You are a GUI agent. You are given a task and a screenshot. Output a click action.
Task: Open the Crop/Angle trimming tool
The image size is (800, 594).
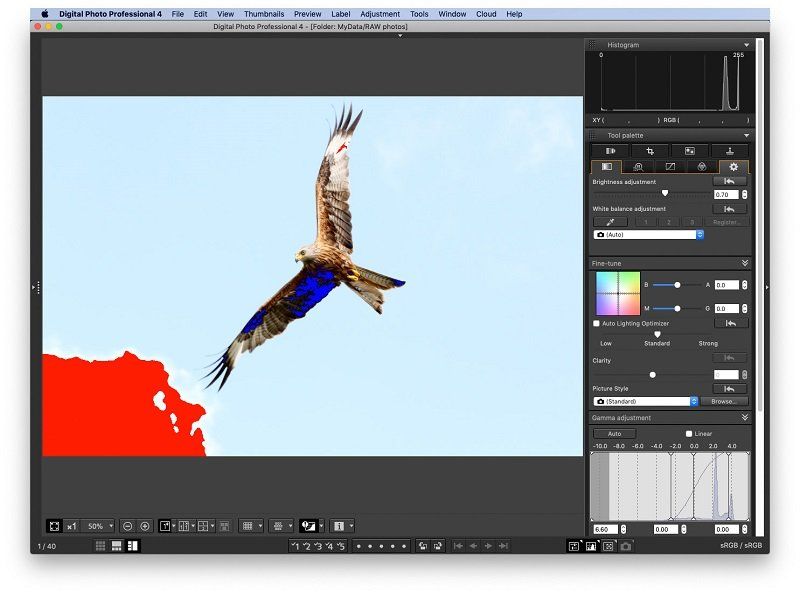click(650, 150)
